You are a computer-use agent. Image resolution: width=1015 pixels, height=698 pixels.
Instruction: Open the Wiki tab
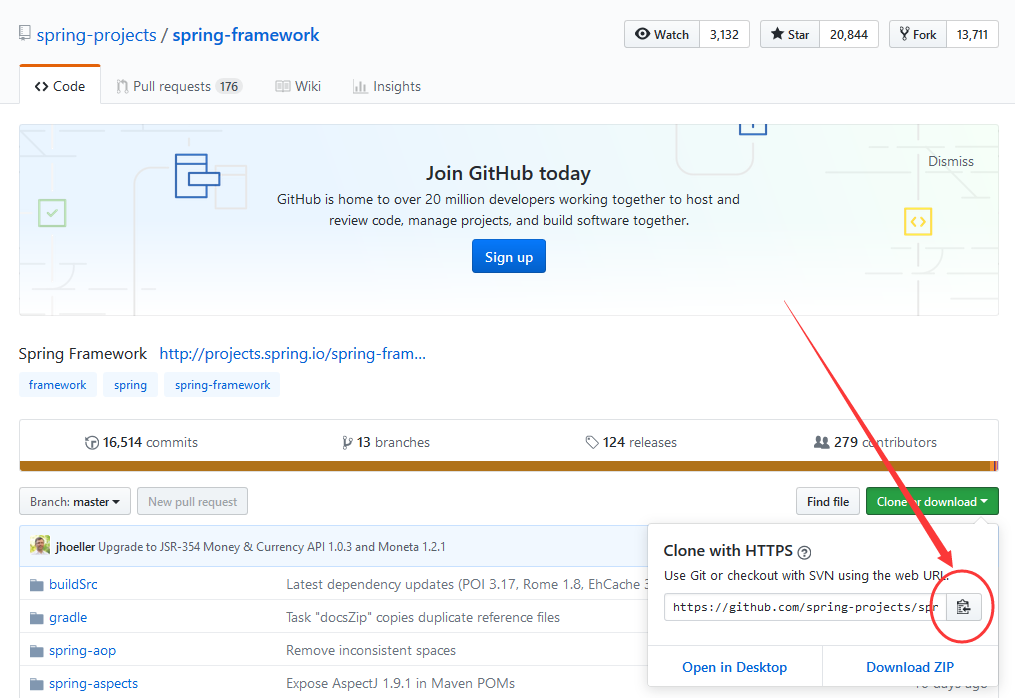pos(298,86)
